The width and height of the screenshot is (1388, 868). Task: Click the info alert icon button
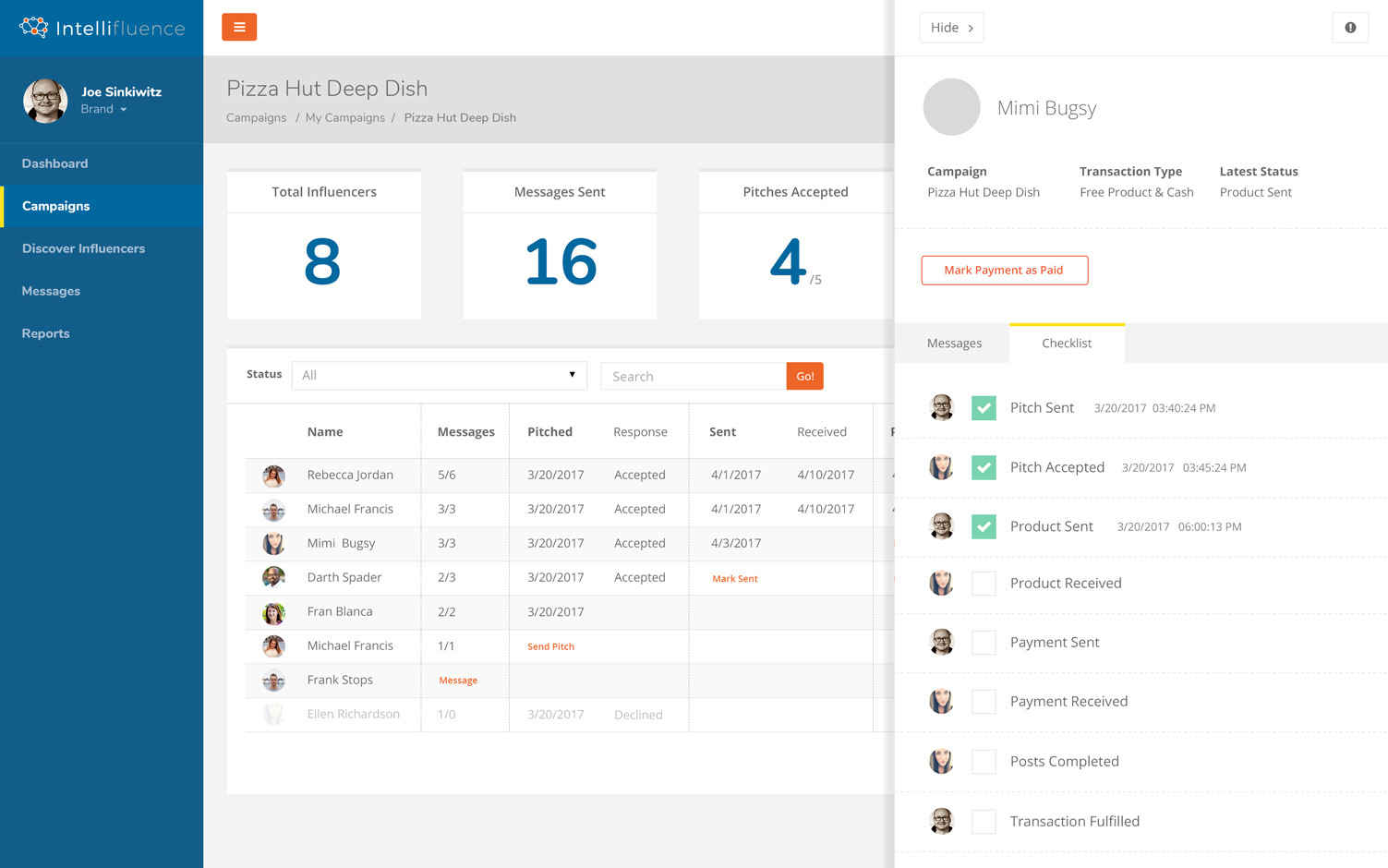tap(1350, 28)
